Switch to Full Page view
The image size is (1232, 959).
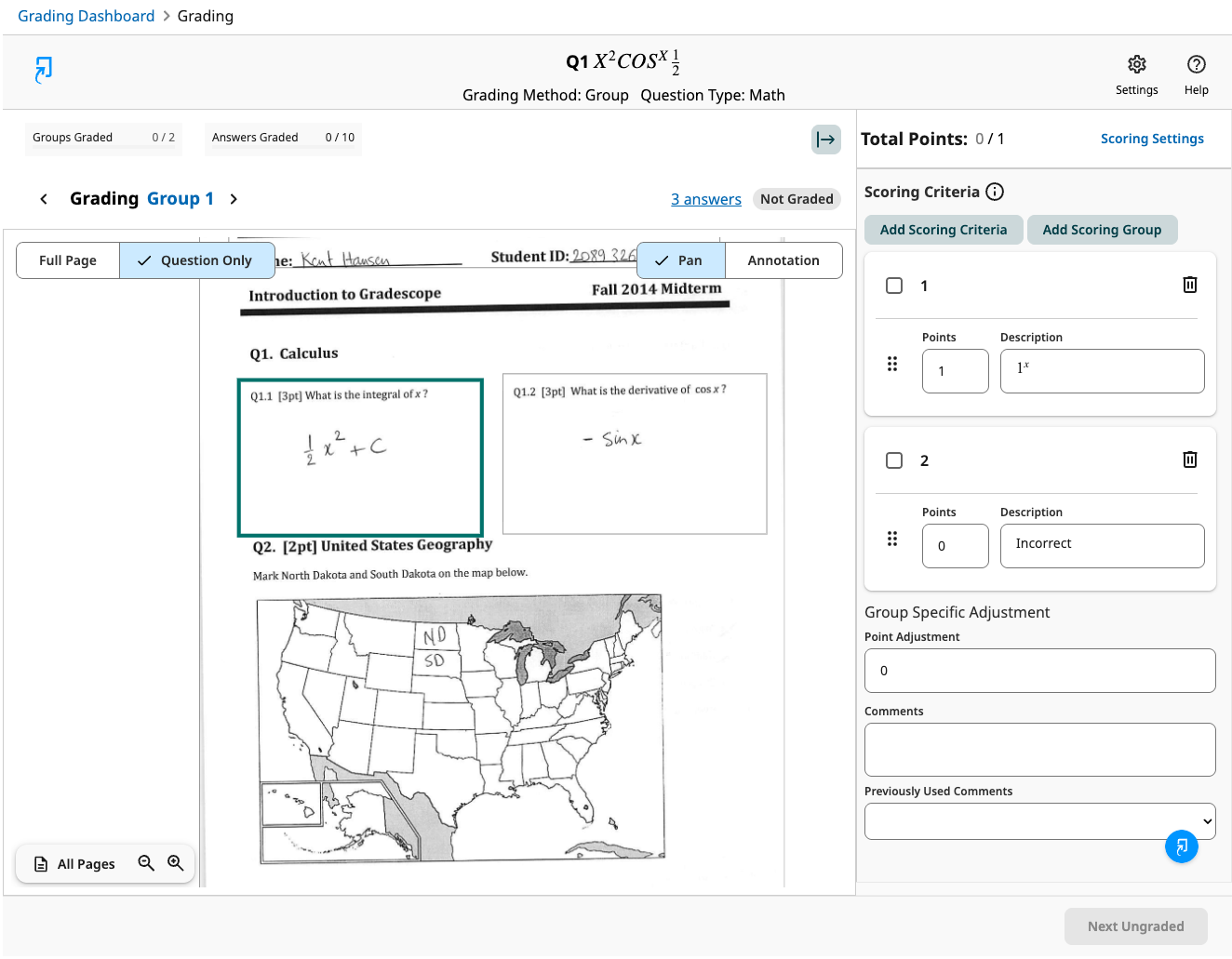[68, 260]
